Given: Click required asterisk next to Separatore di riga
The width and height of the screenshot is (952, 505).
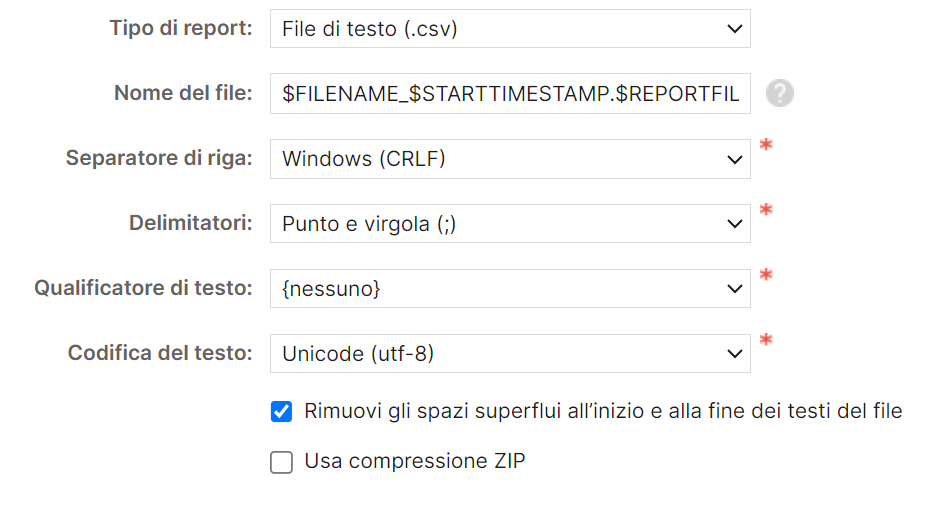Looking at the screenshot, I should pos(766,146).
